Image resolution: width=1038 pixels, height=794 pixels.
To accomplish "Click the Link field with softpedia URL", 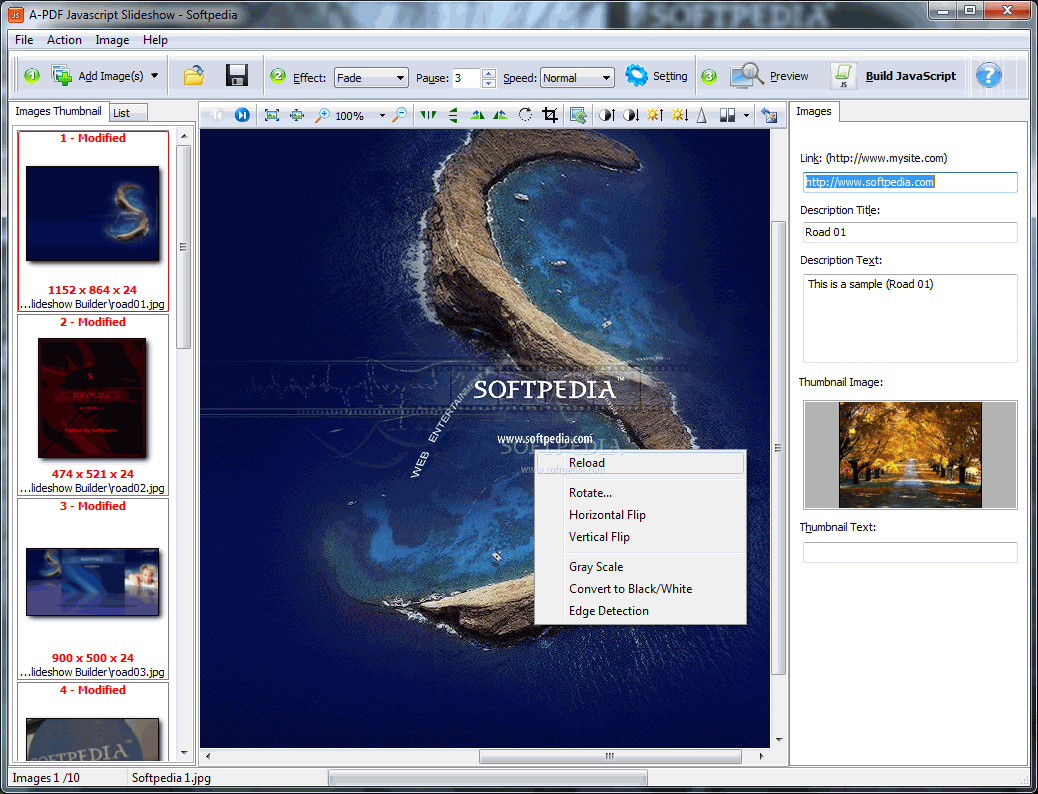I will click(x=910, y=182).
